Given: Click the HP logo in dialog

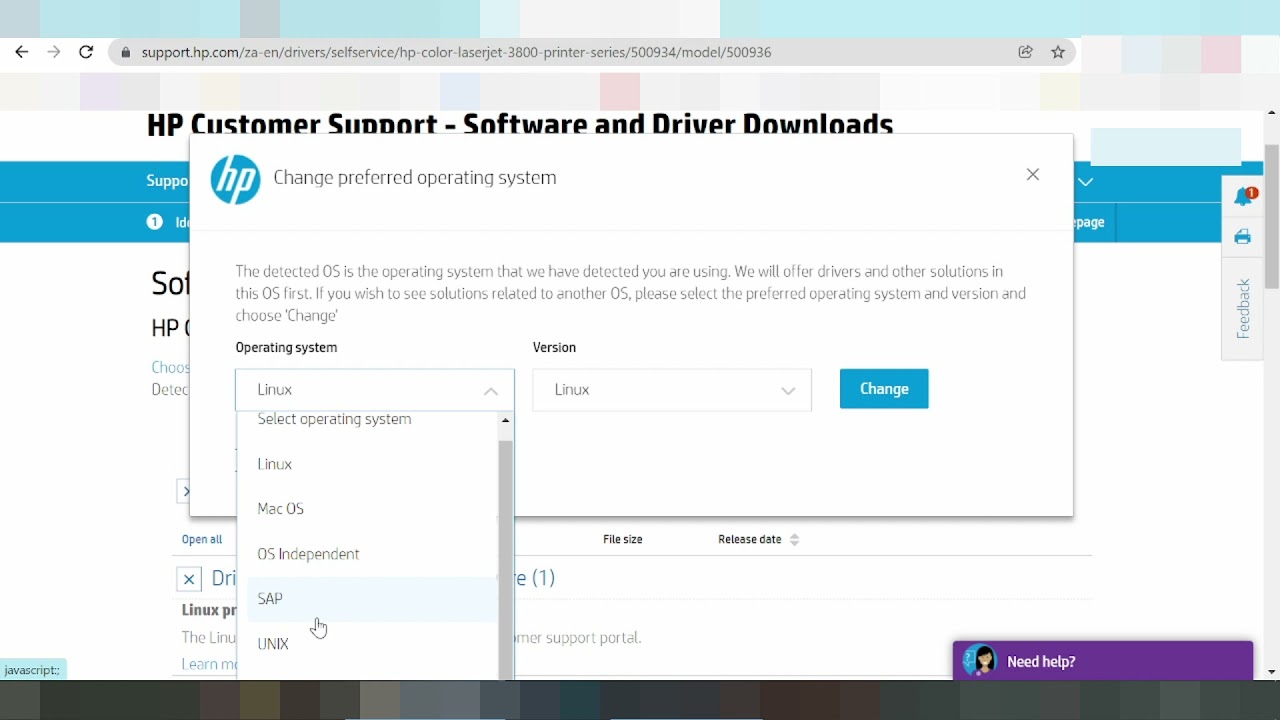Looking at the screenshot, I should 236,179.
